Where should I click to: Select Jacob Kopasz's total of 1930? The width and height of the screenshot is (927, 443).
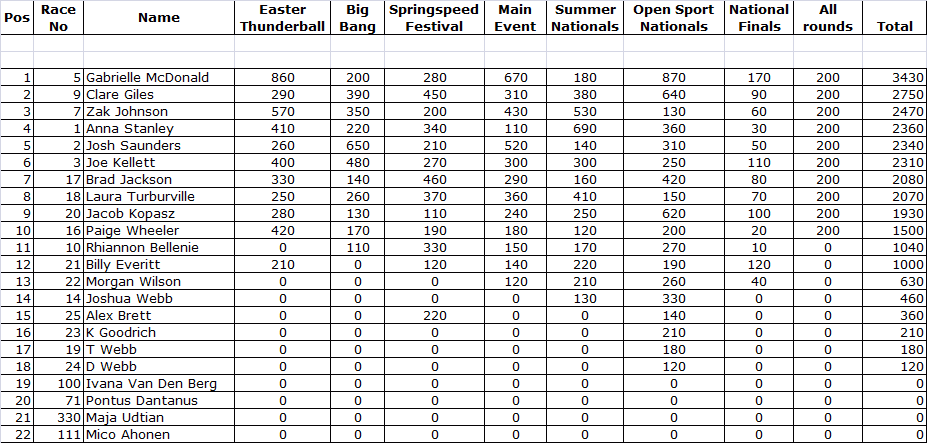click(x=894, y=213)
